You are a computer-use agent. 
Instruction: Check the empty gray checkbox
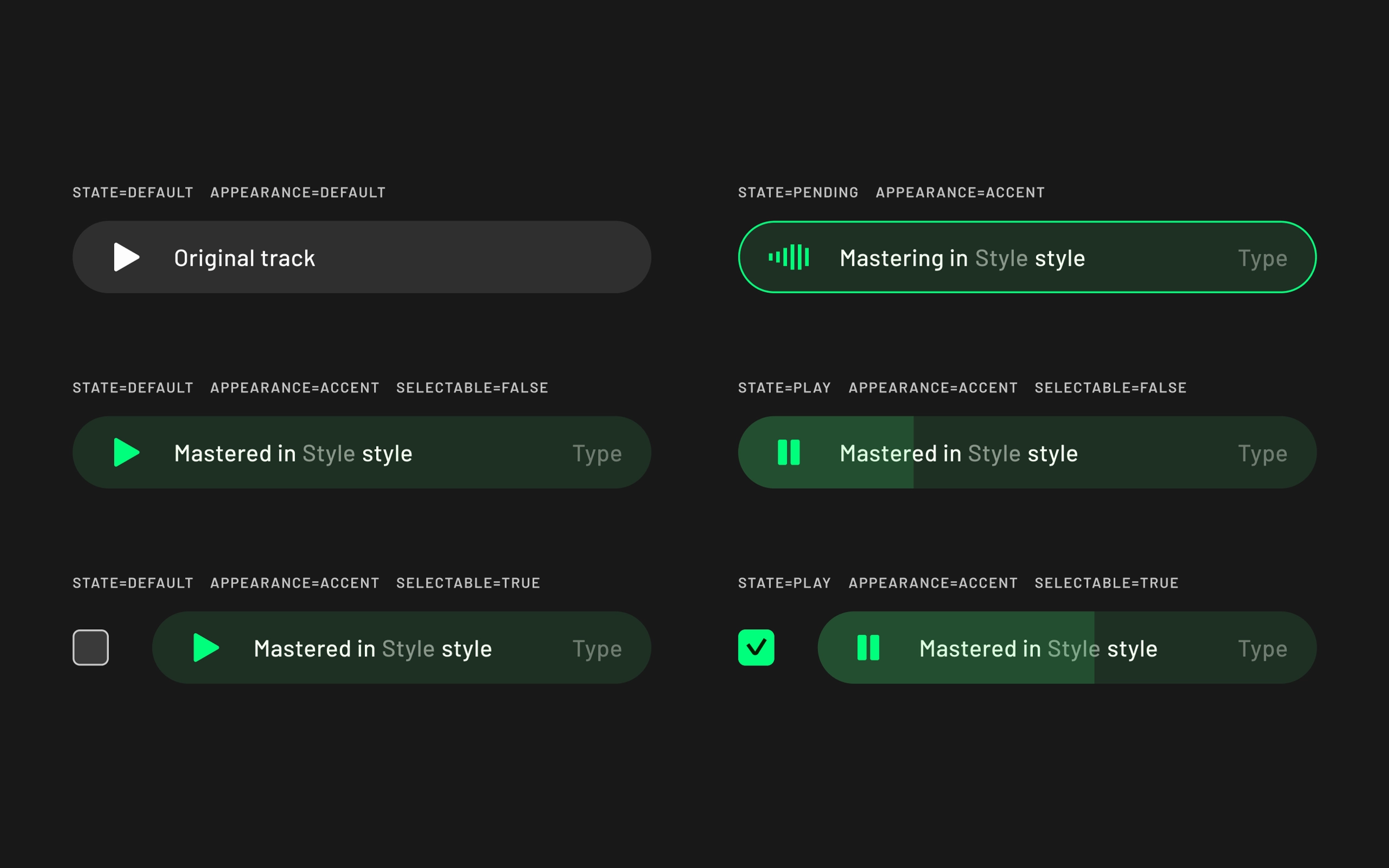pyautogui.click(x=91, y=648)
